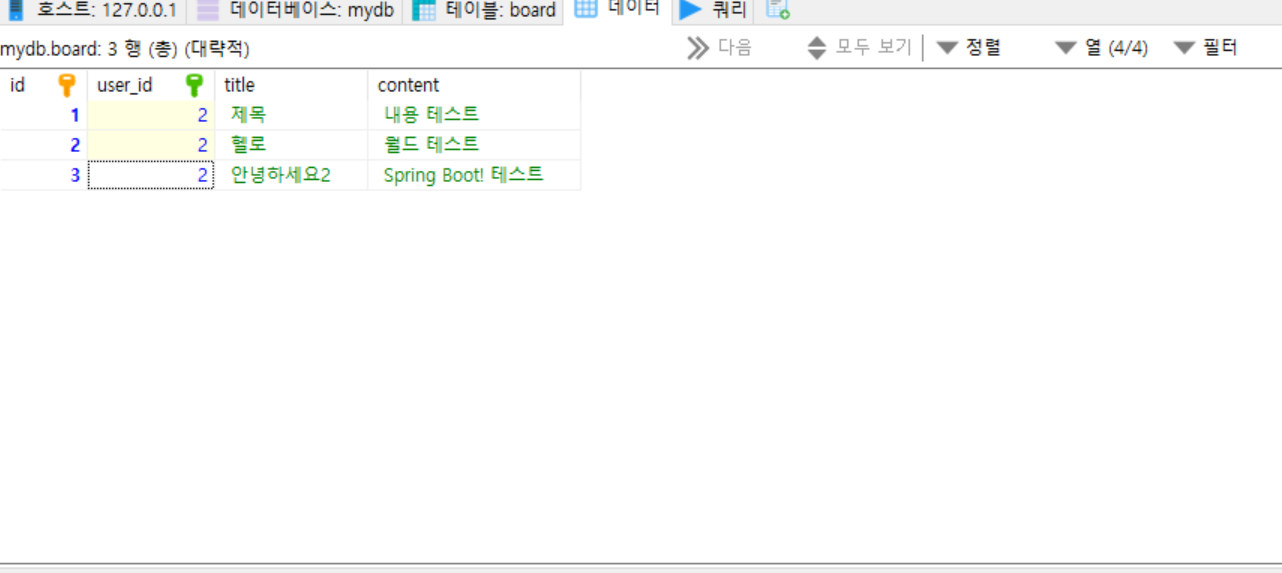Screen dimensions: 1282x573
Task: Open the 필터 filter dropdown
Action: click(x=1205, y=47)
